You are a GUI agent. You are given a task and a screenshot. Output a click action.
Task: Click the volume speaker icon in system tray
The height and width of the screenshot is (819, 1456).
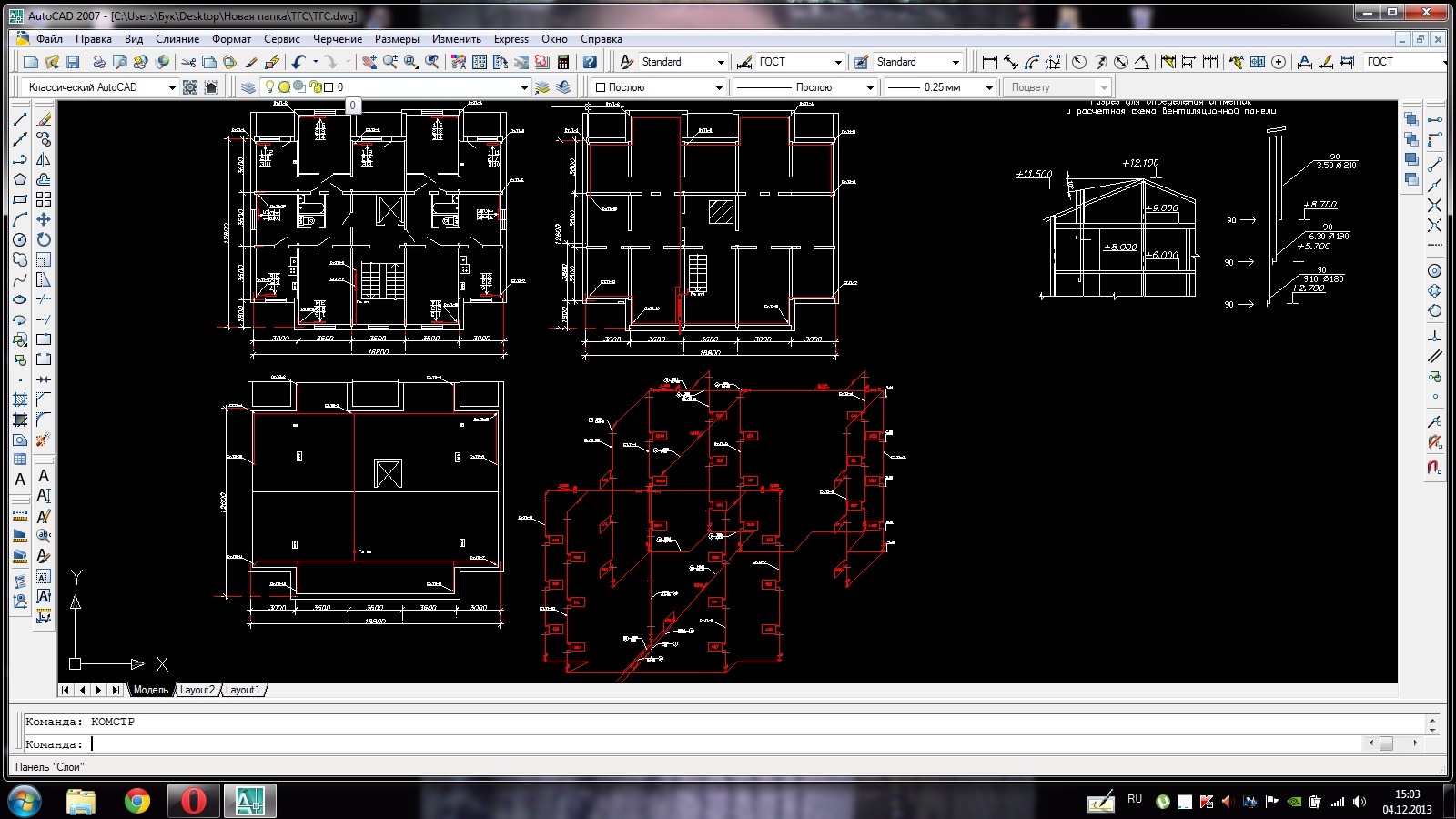[1360, 802]
